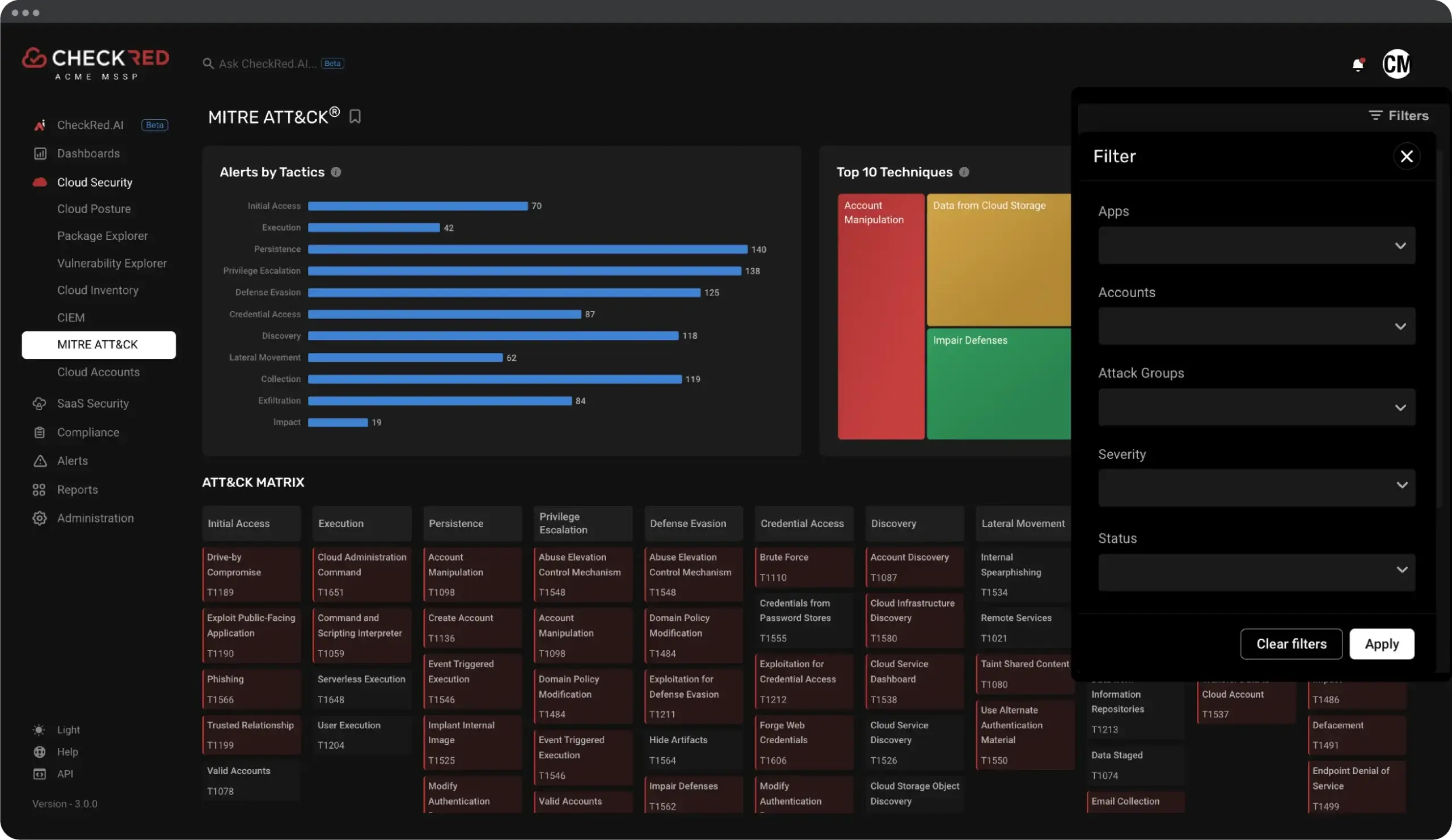Click the Clear filters button
Viewport: 1452px width, 840px height.
tap(1291, 644)
